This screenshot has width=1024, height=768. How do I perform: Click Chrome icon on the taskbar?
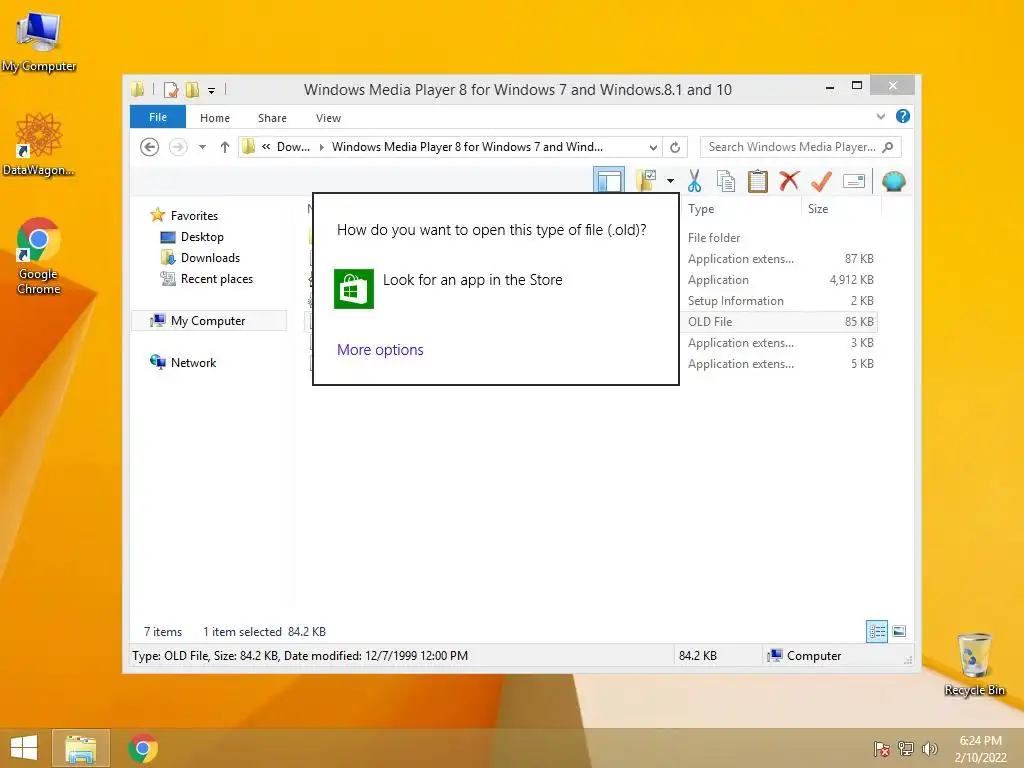coord(142,748)
